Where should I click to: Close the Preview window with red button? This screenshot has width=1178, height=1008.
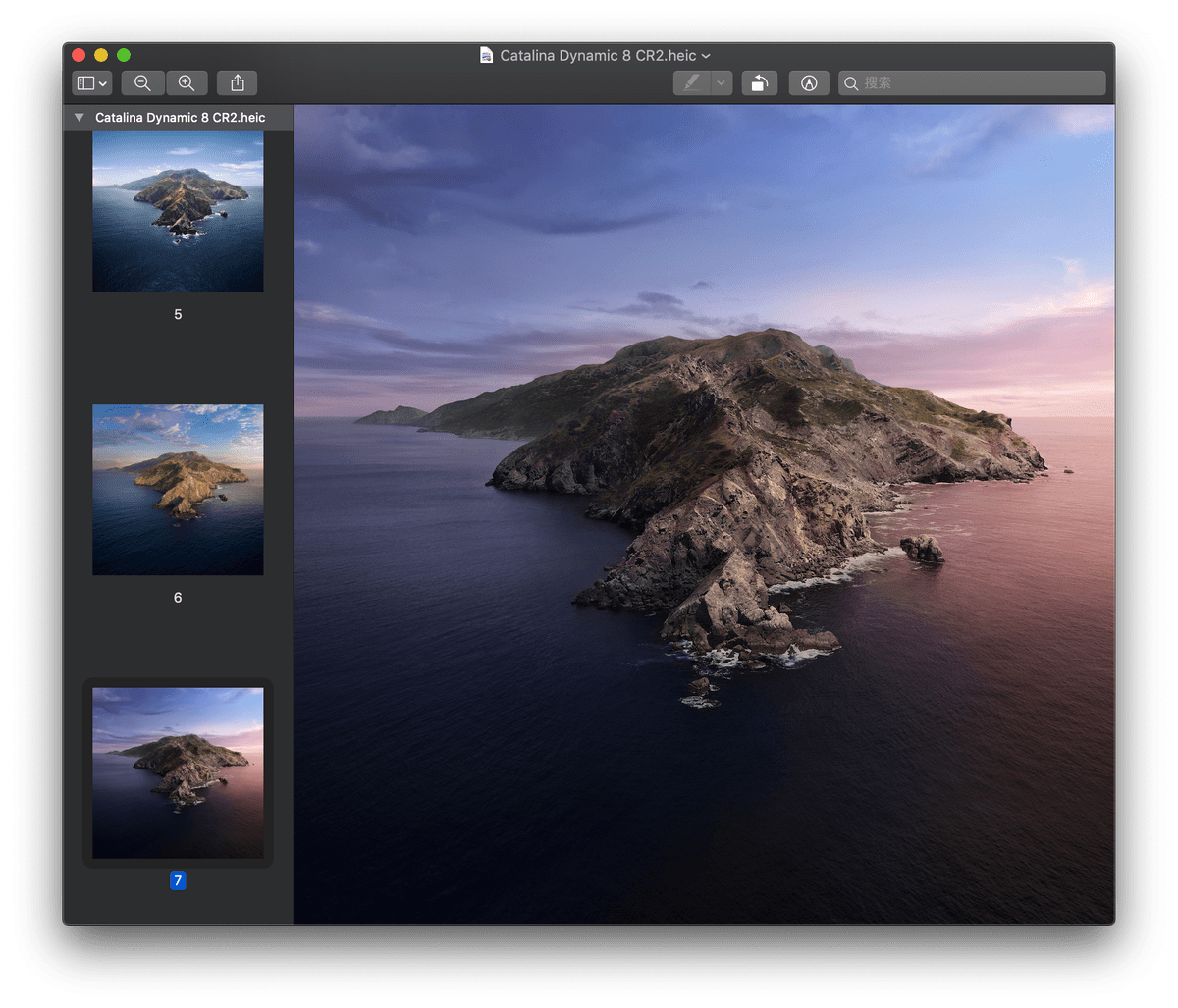pyautogui.click(x=79, y=56)
